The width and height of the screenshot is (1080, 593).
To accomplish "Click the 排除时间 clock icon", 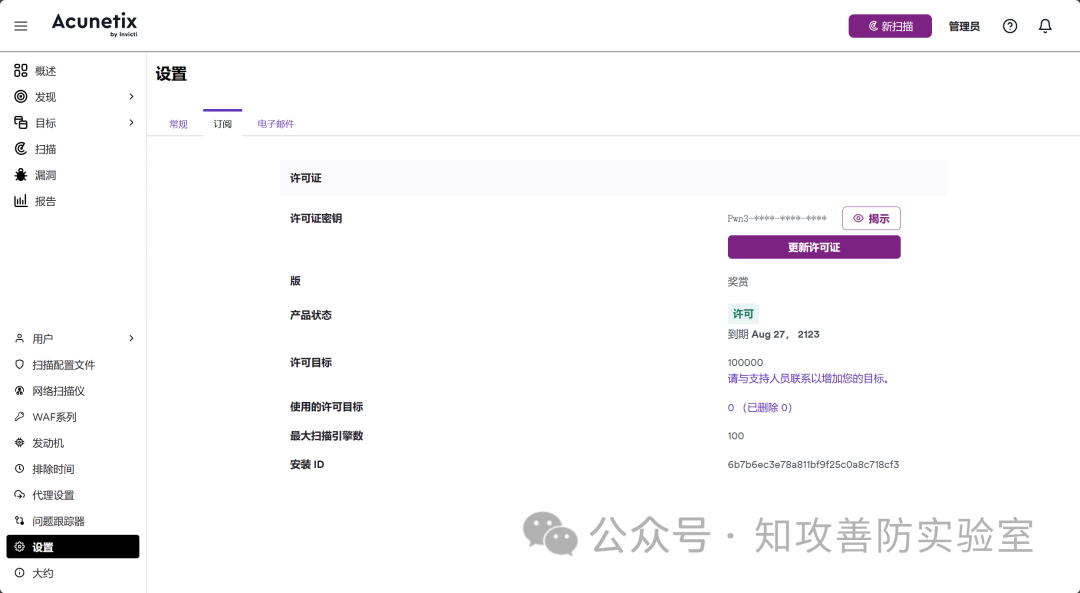I will (x=19, y=469).
